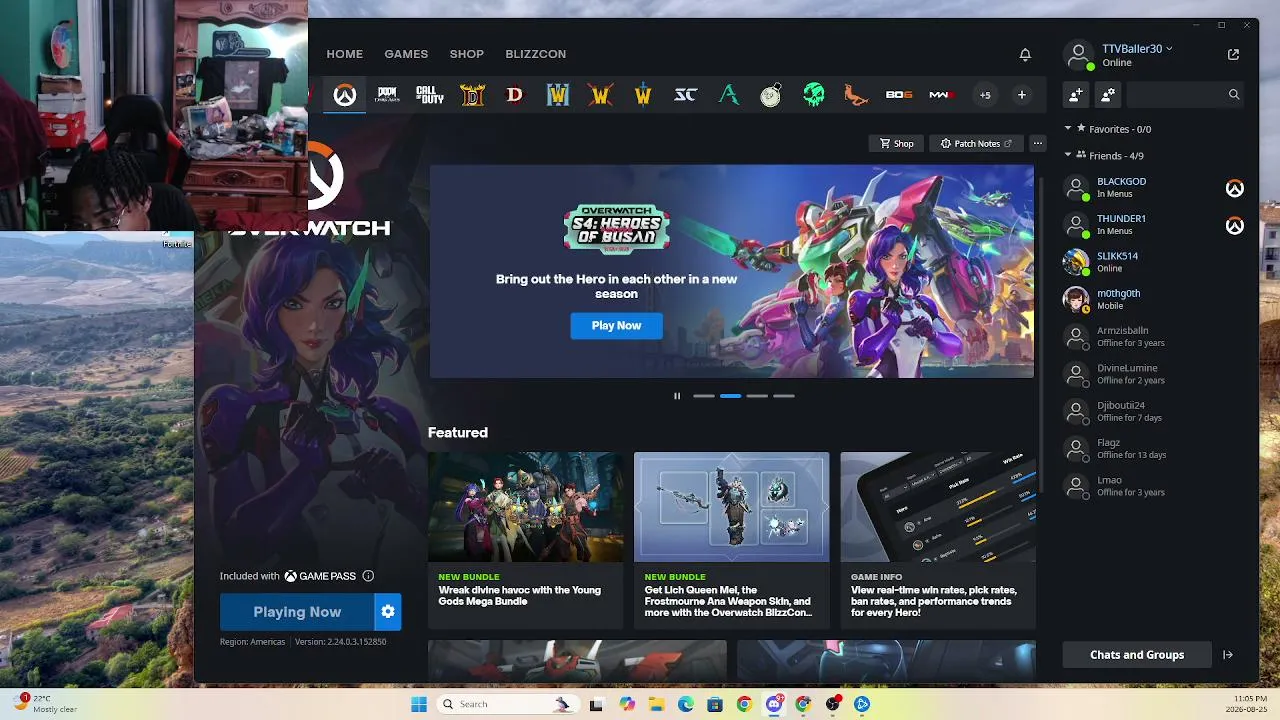
Task: Expand the Chats and Groups panel arrow
Action: [x=1228, y=655]
